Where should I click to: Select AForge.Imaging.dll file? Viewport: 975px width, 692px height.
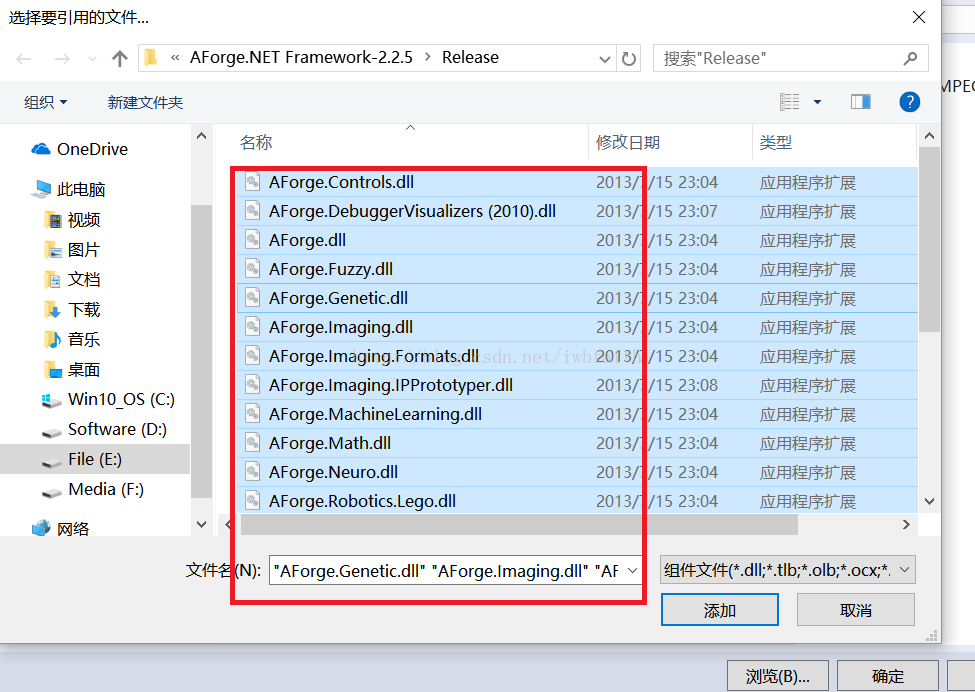pyautogui.click(x=577, y=327)
